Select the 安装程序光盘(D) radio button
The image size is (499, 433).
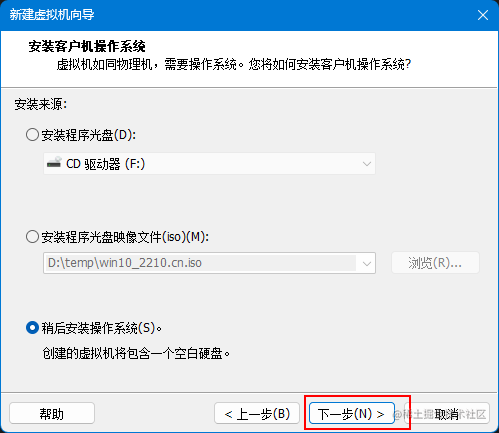click(32, 135)
